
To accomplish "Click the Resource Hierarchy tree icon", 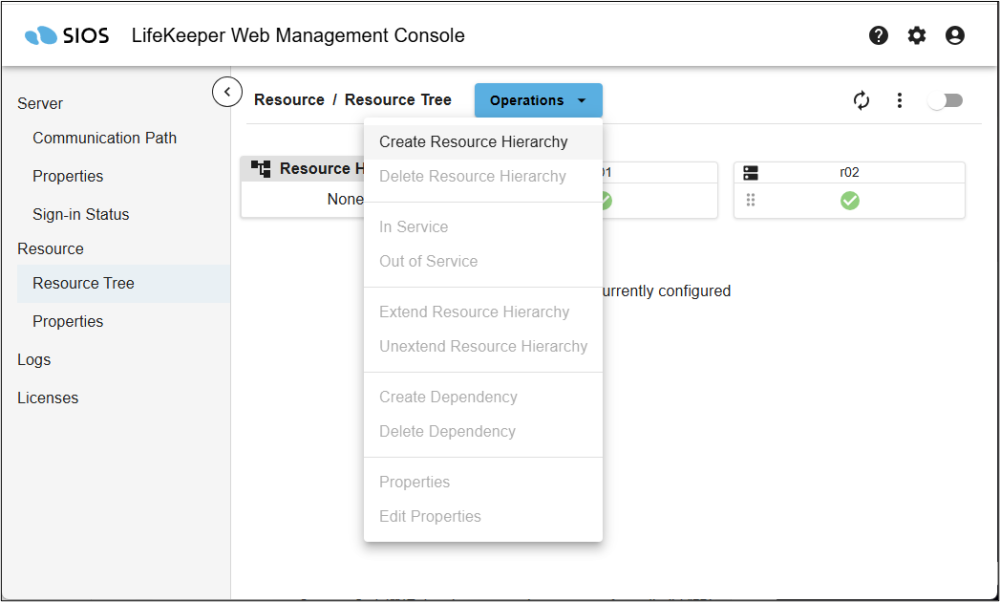I will [x=261, y=169].
